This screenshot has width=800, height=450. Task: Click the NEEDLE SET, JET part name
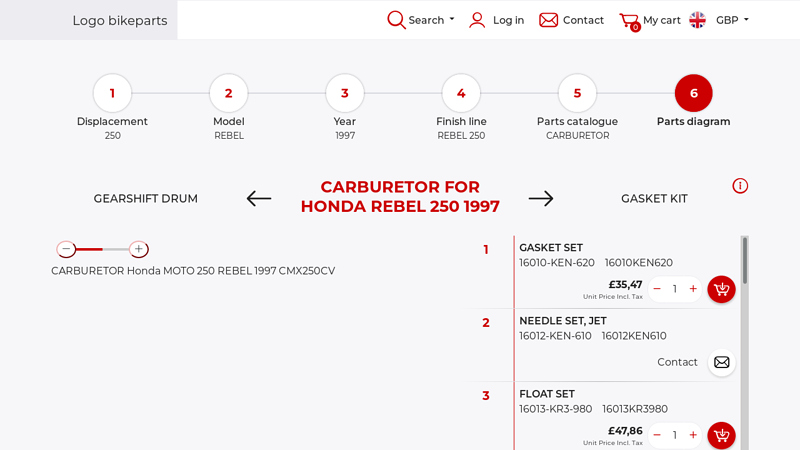point(563,321)
